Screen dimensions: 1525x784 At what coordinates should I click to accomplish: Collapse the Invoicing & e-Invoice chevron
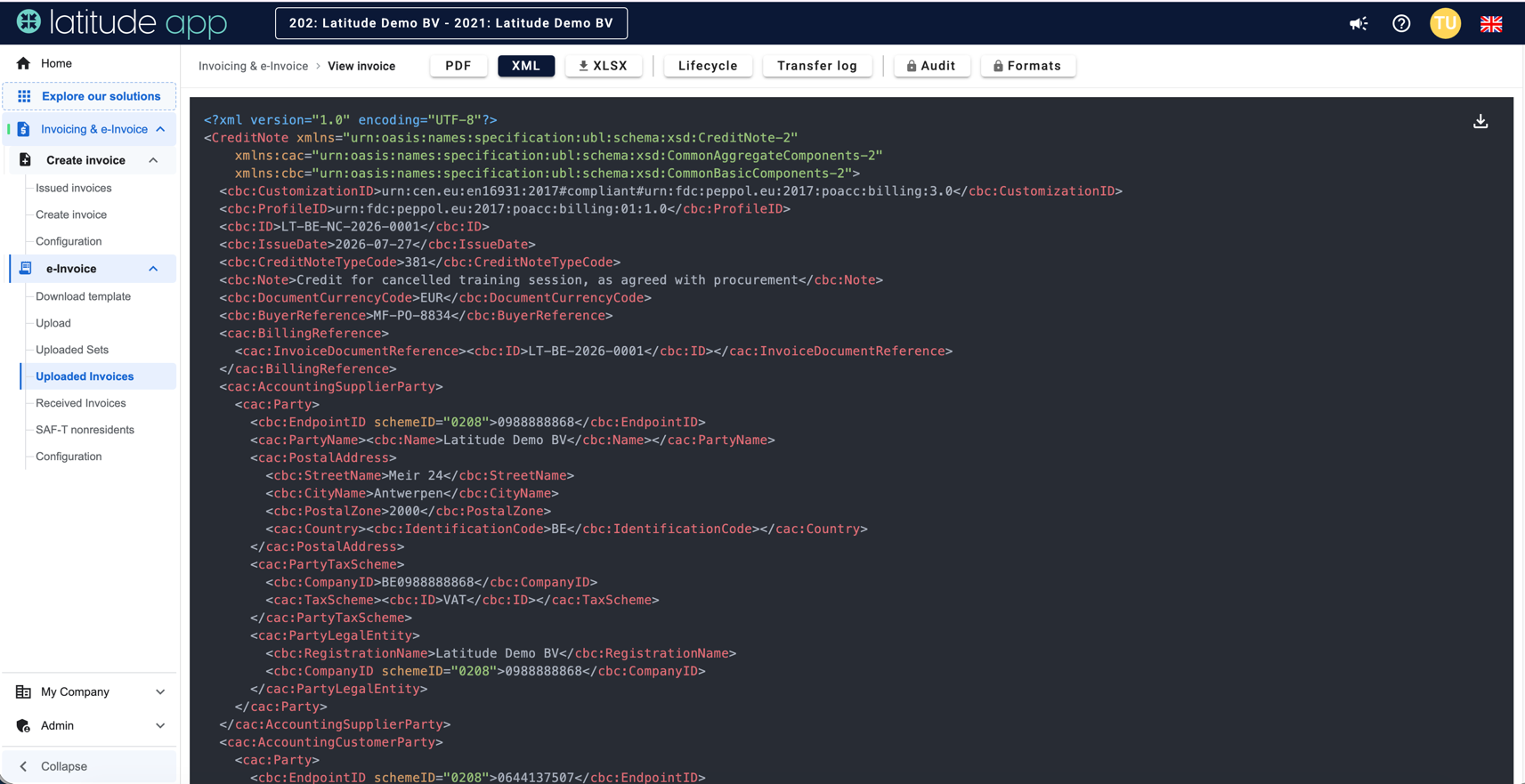pyautogui.click(x=160, y=129)
